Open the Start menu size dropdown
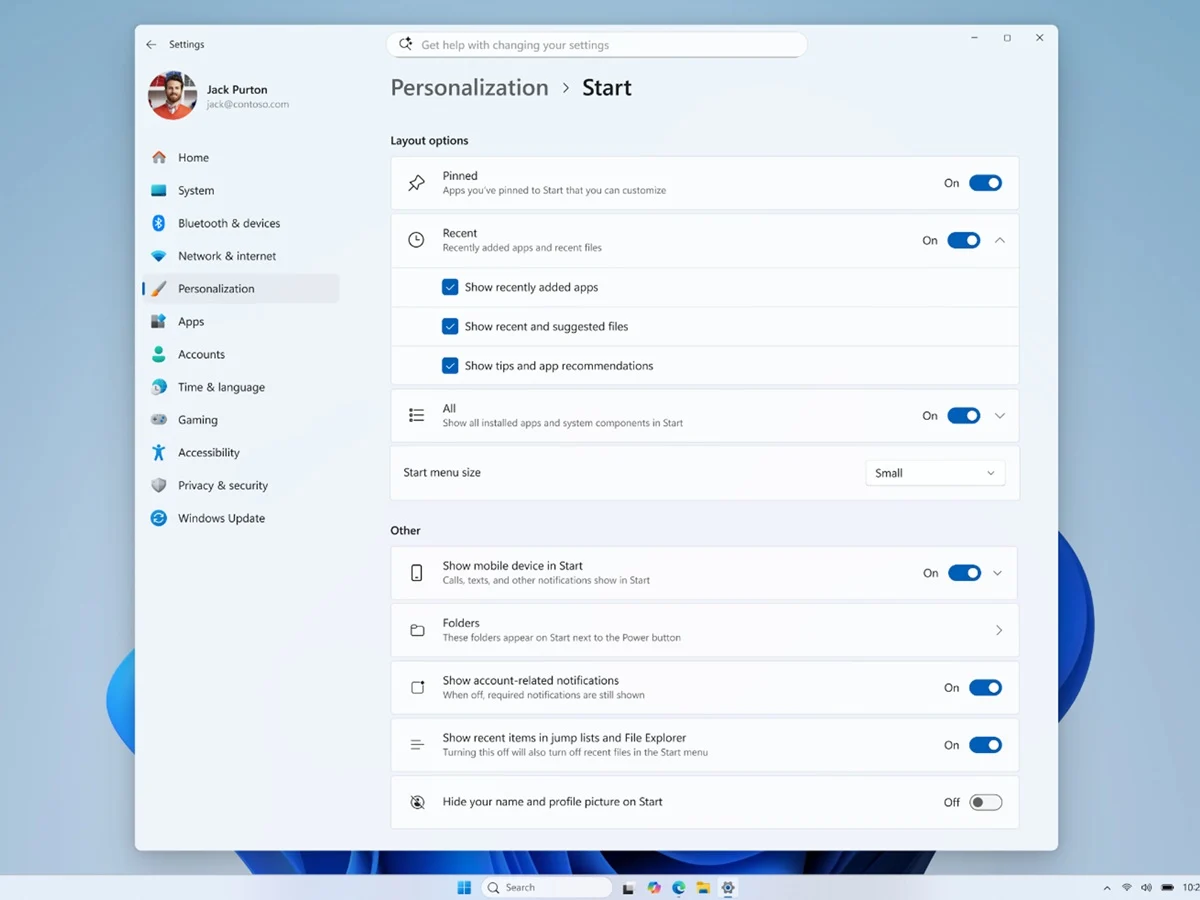 pyautogui.click(x=935, y=473)
